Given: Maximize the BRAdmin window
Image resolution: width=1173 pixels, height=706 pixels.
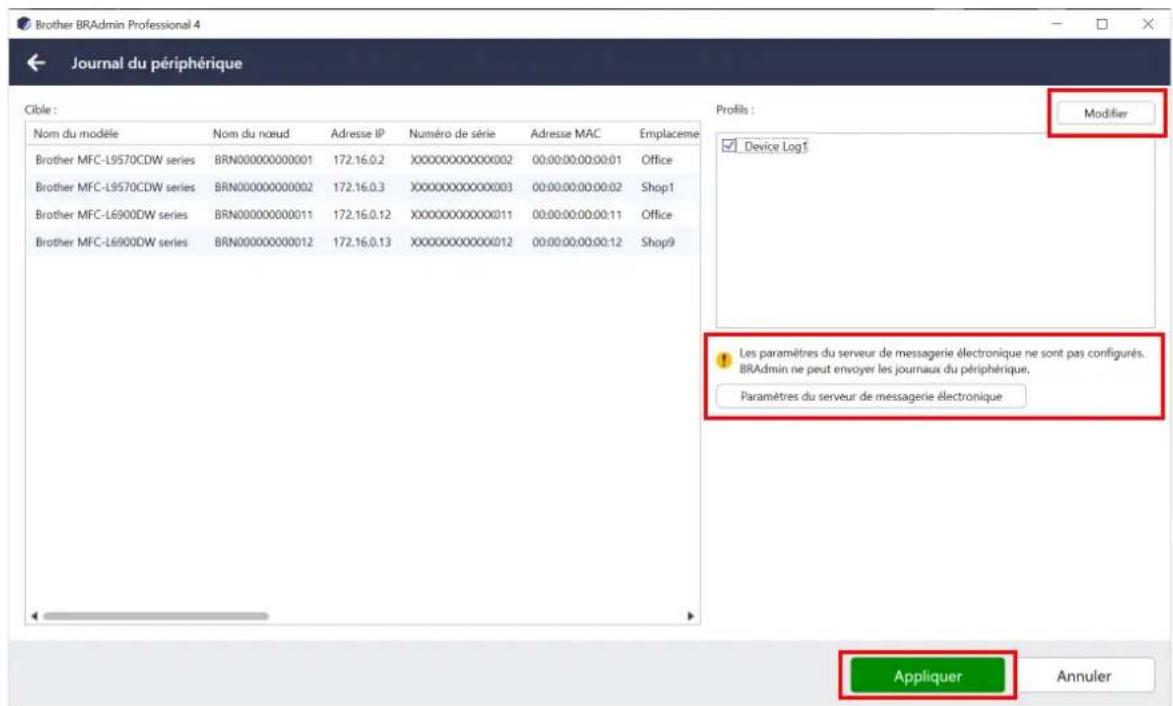Looking at the screenshot, I should coord(1102,24).
